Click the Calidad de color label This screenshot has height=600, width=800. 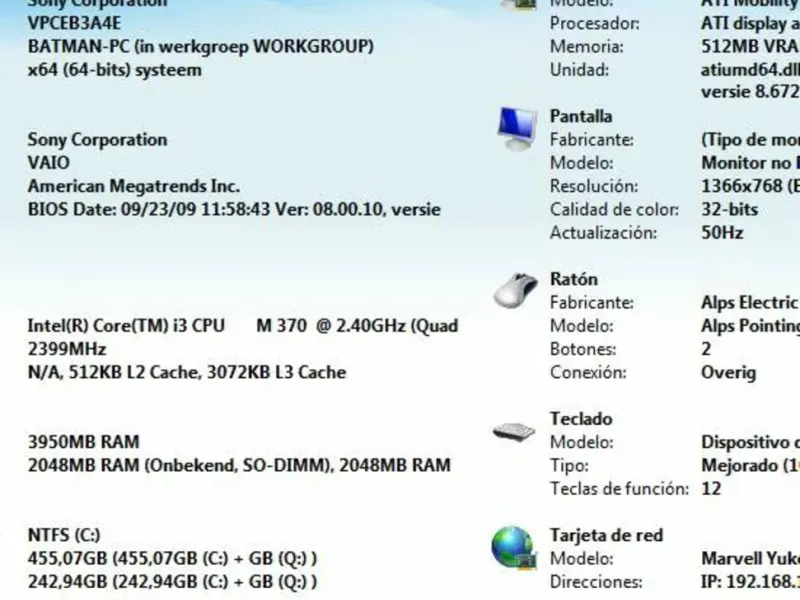coord(614,210)
